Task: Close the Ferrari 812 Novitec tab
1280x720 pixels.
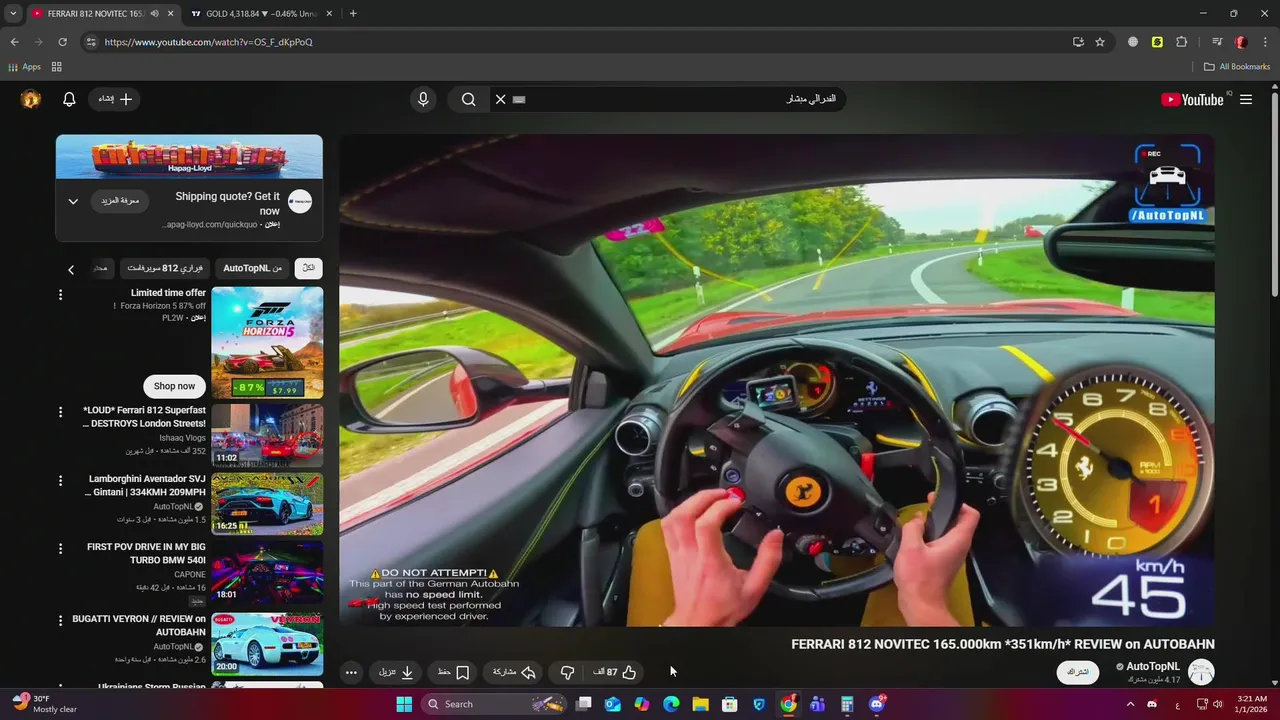Action: tap(170, 14)
